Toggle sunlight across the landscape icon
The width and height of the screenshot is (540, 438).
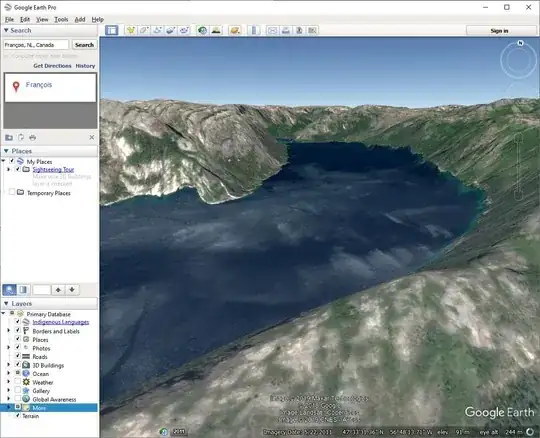216,30
